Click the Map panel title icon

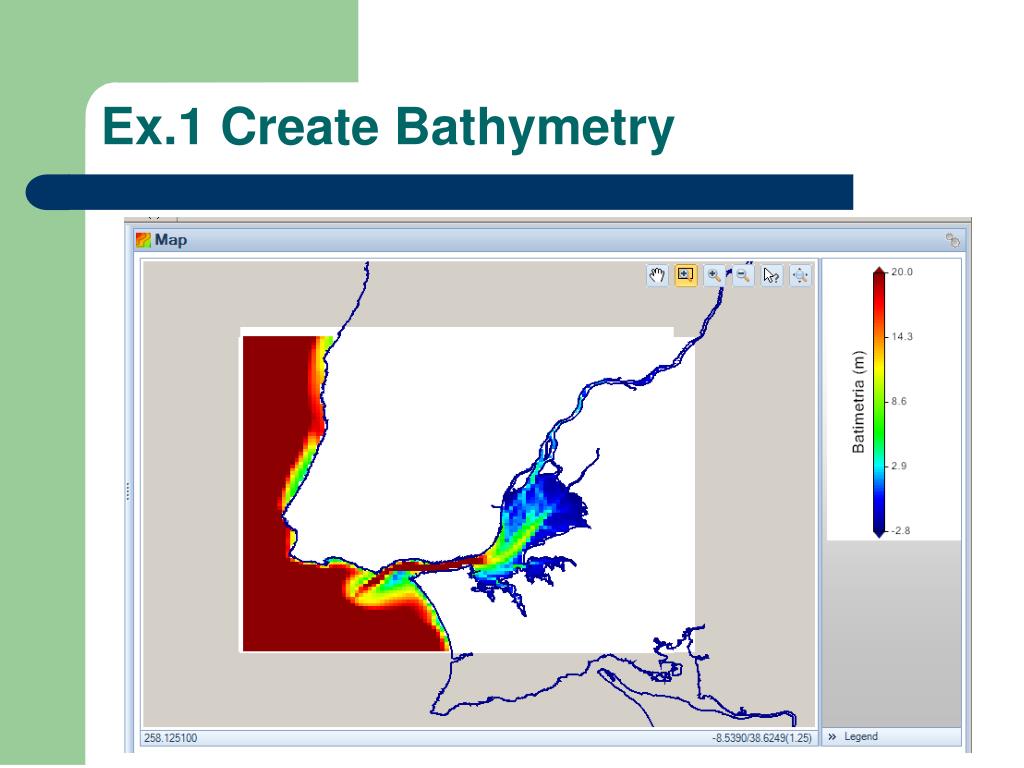(x=143, y=240)
